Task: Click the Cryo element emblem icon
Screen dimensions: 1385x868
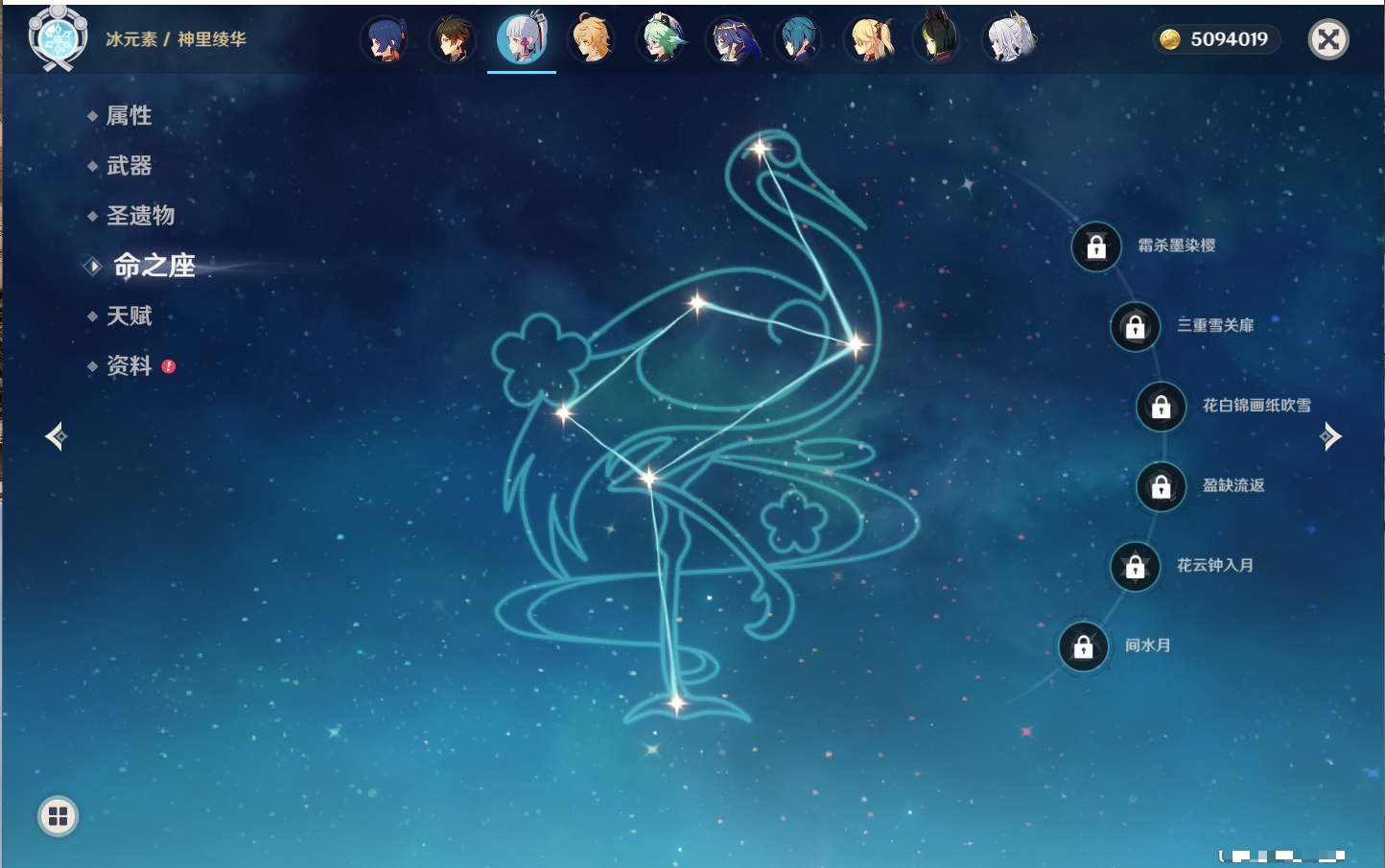Action: click(58, 40)
